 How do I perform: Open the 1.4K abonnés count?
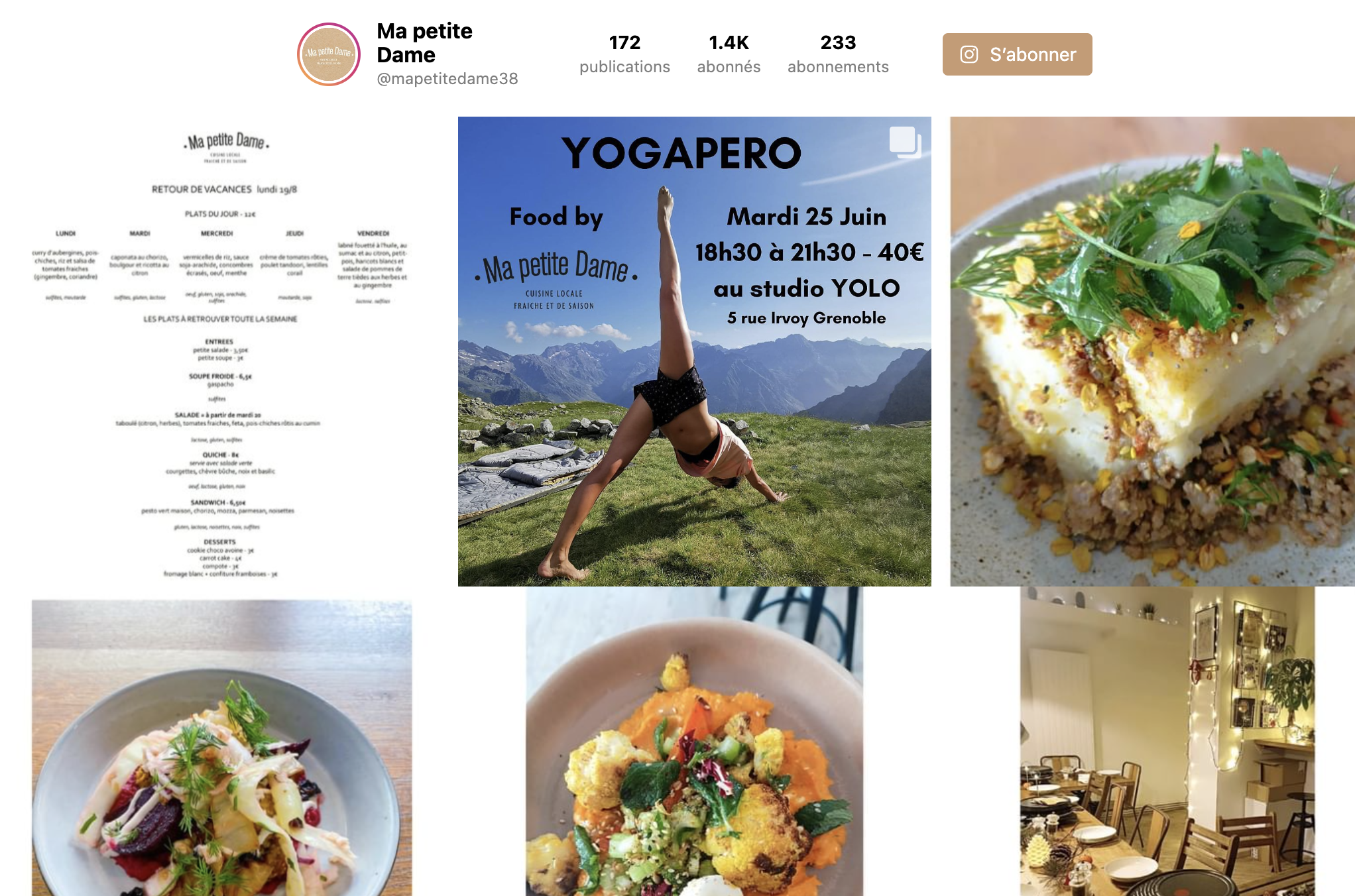tap(729, 54)
